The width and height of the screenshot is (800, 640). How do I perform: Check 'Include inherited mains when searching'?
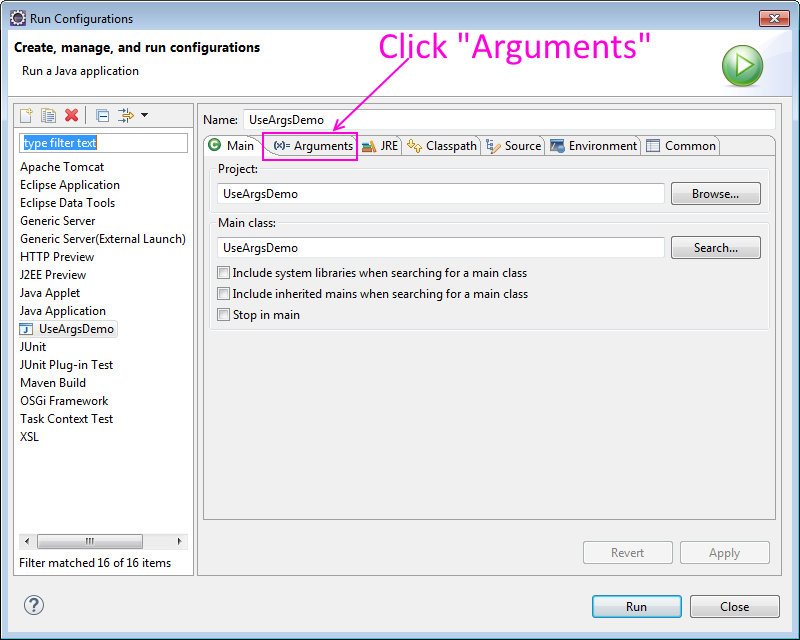(224, 295)
